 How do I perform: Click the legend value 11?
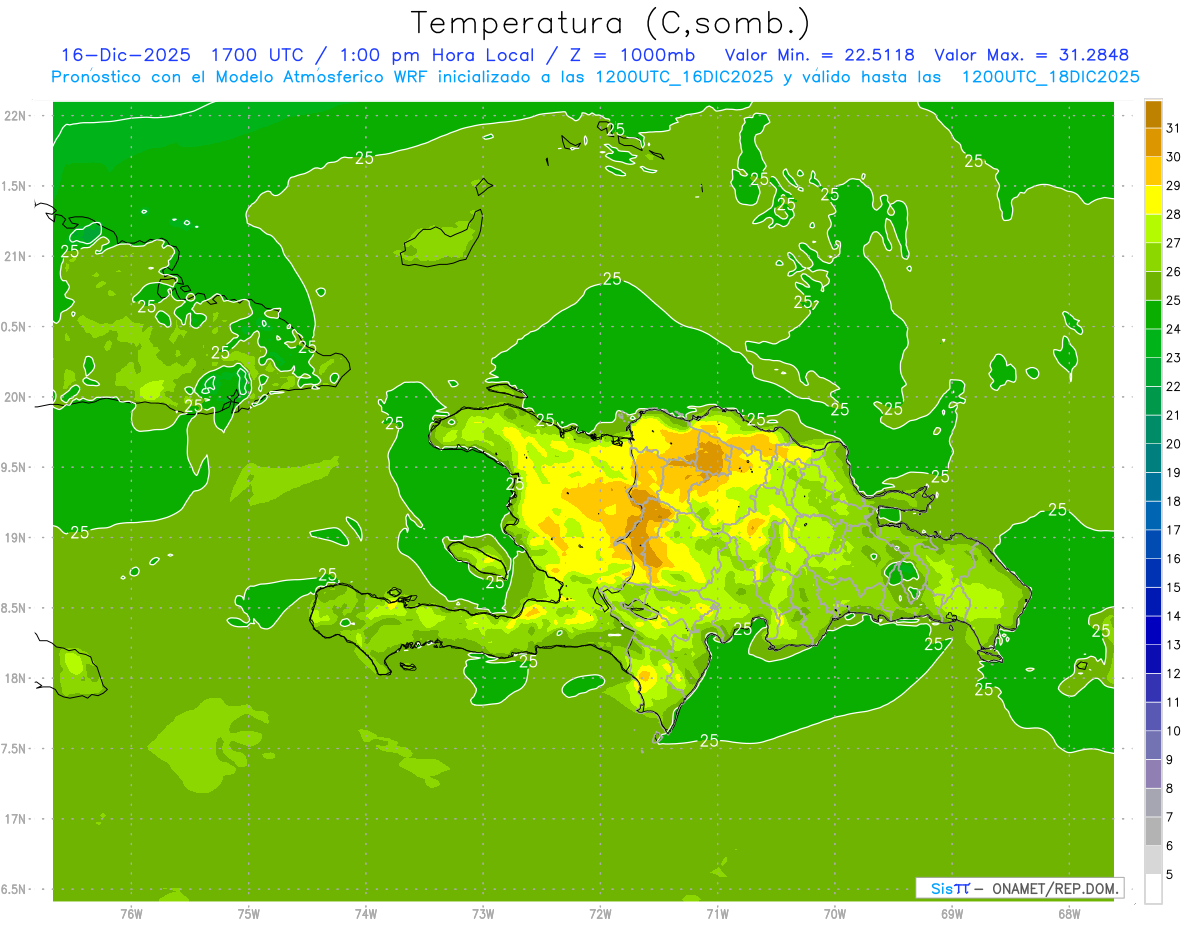[x=1174, y=702]
